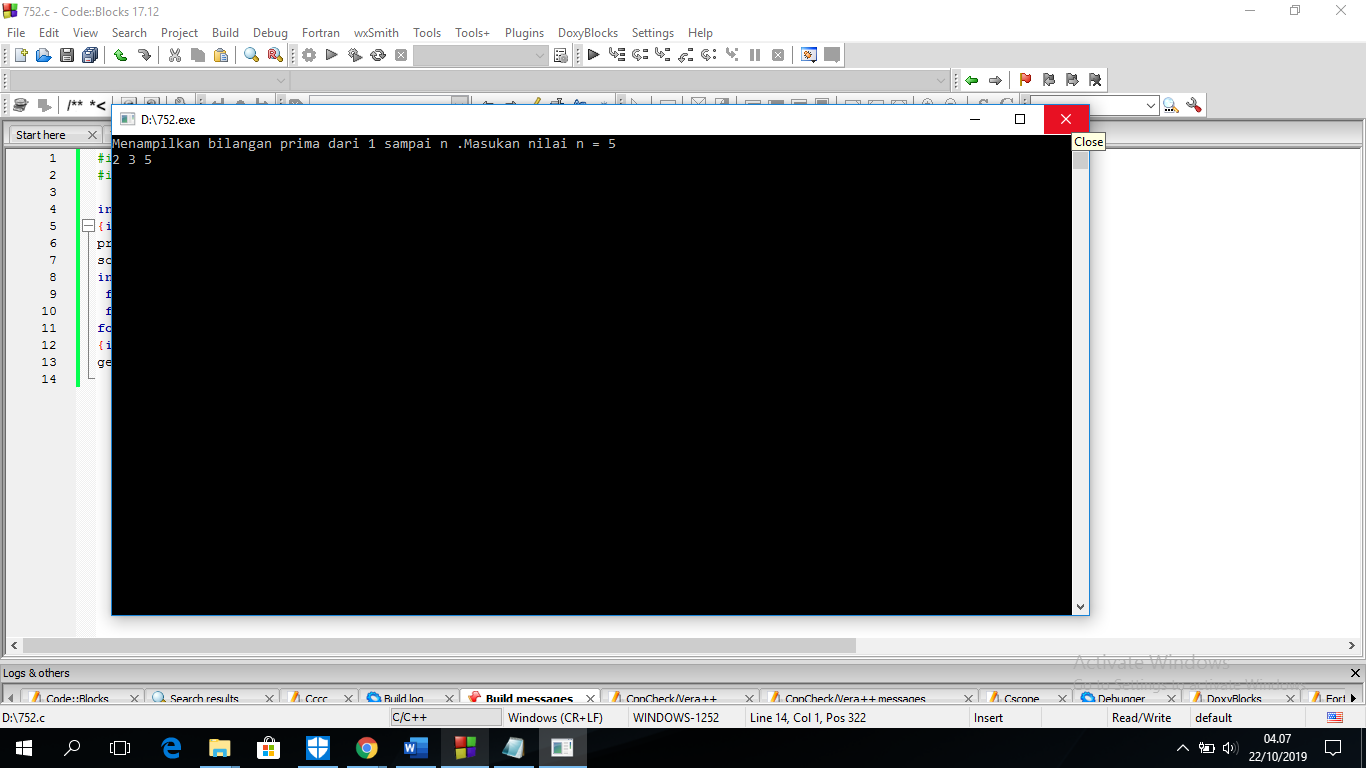The width and height of the screenshot is (1366, 768).
Task: Toggle bookmark using the red flag icon
Action: coord(1025,80)
